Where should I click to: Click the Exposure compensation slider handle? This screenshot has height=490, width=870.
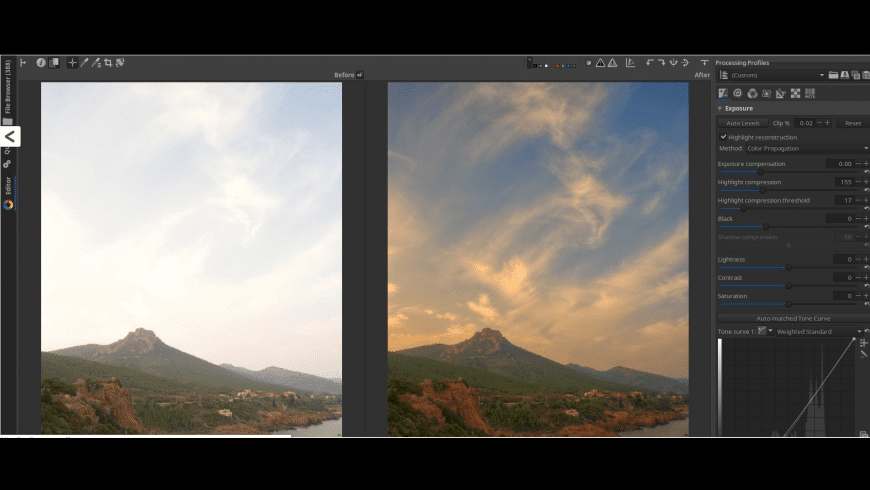click(x=760, y=172)
